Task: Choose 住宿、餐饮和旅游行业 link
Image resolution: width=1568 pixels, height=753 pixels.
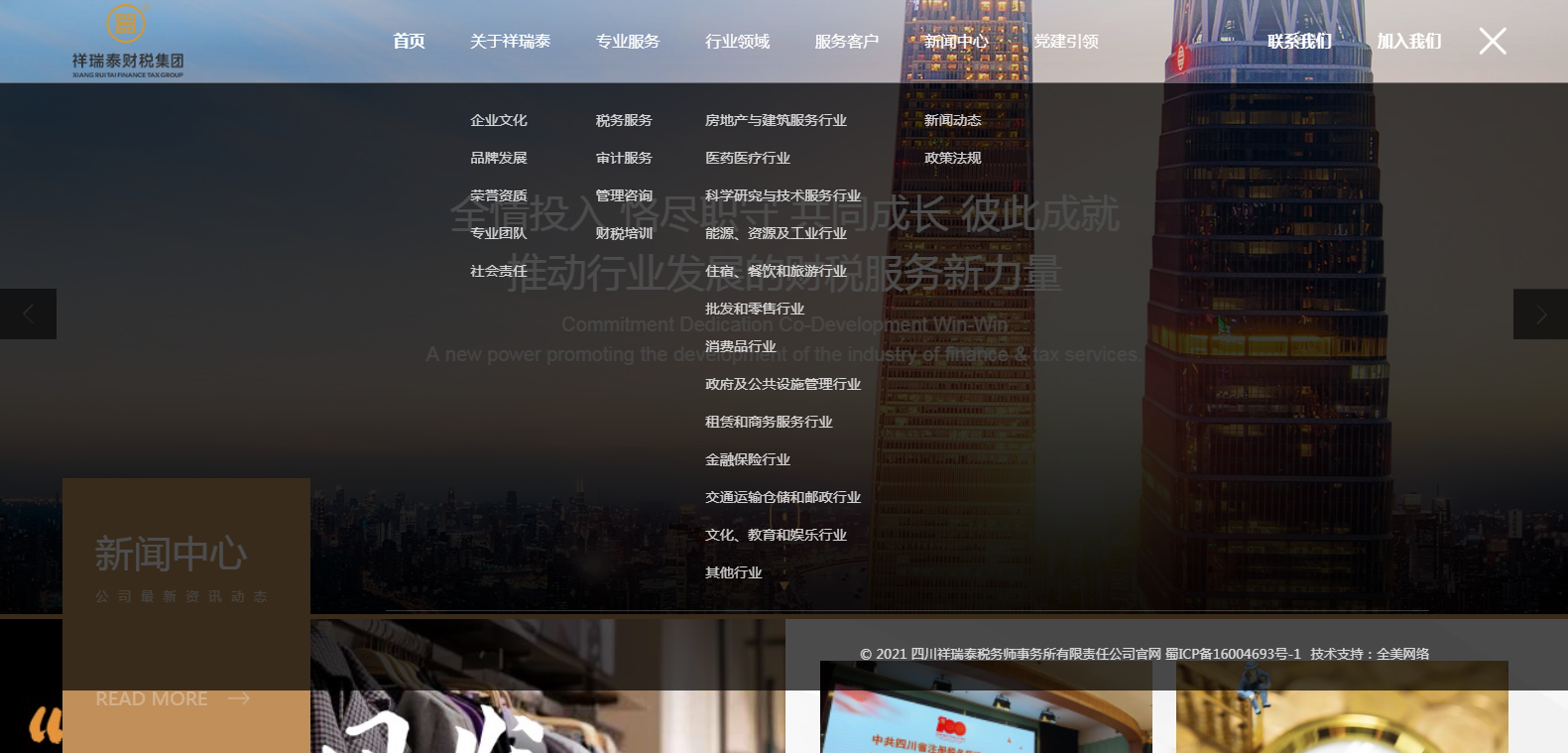Action: 776,271
